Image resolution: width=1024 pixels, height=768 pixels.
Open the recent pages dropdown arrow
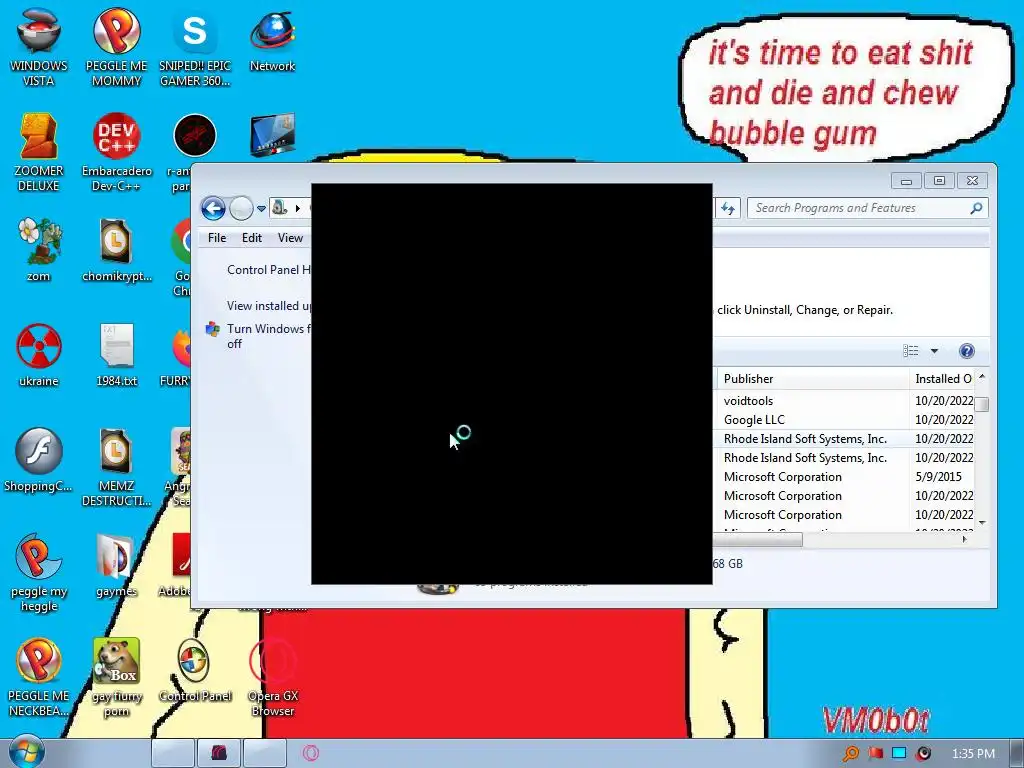tap(261, 209)
